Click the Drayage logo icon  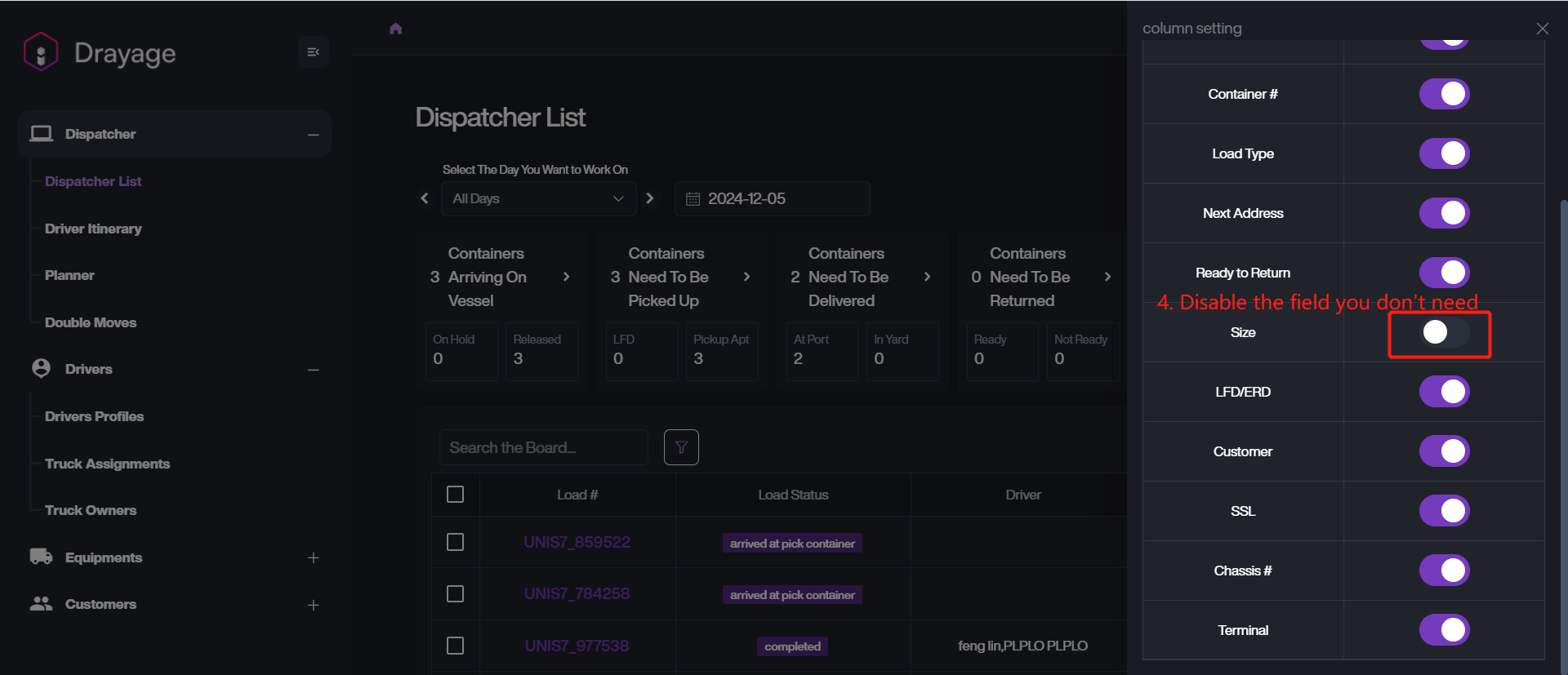point(41,52)
